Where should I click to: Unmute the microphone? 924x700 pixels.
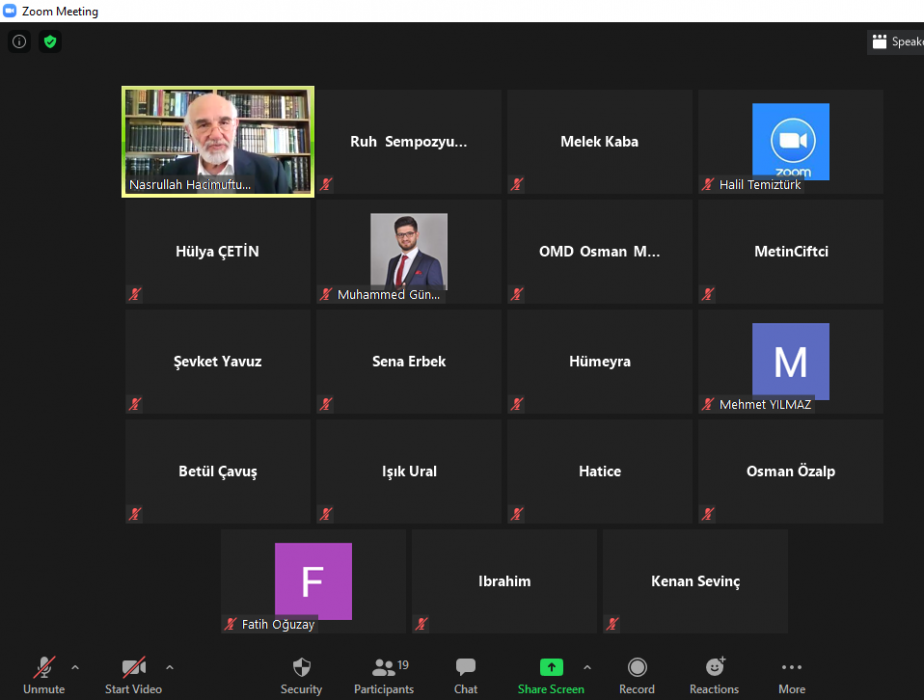tap(44, 675)
